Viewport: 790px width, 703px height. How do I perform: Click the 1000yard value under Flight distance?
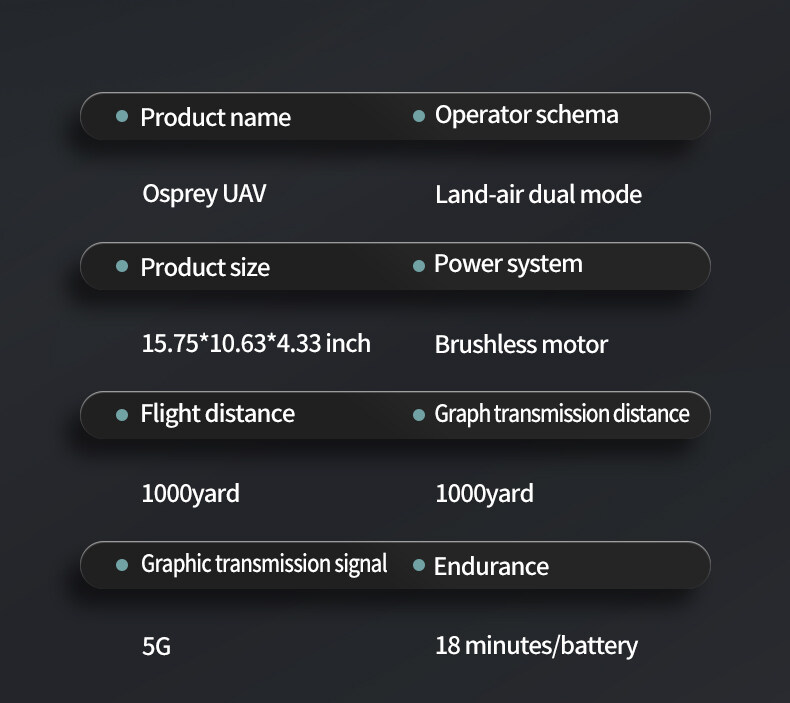coord(190,493)
